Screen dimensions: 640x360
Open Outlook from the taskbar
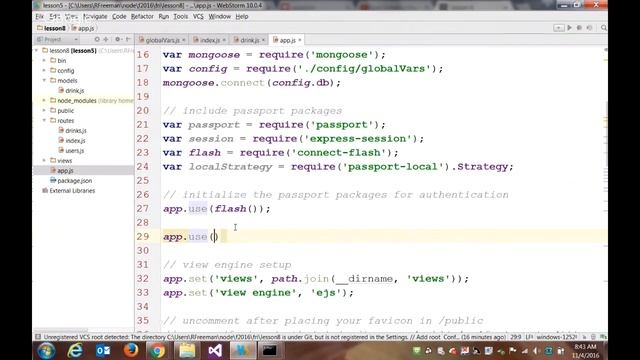(103, 351)
